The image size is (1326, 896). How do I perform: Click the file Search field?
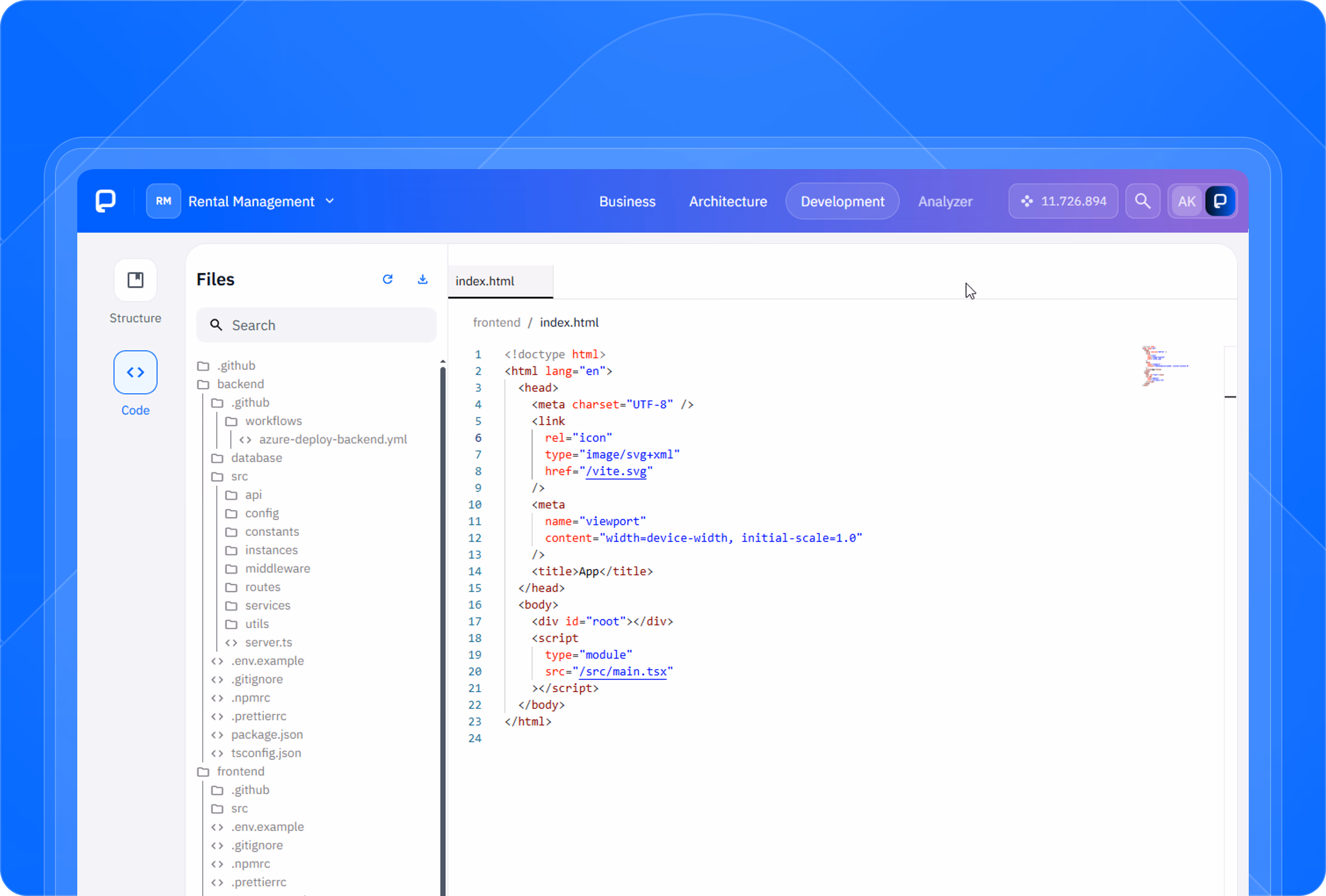coord(316,325)
